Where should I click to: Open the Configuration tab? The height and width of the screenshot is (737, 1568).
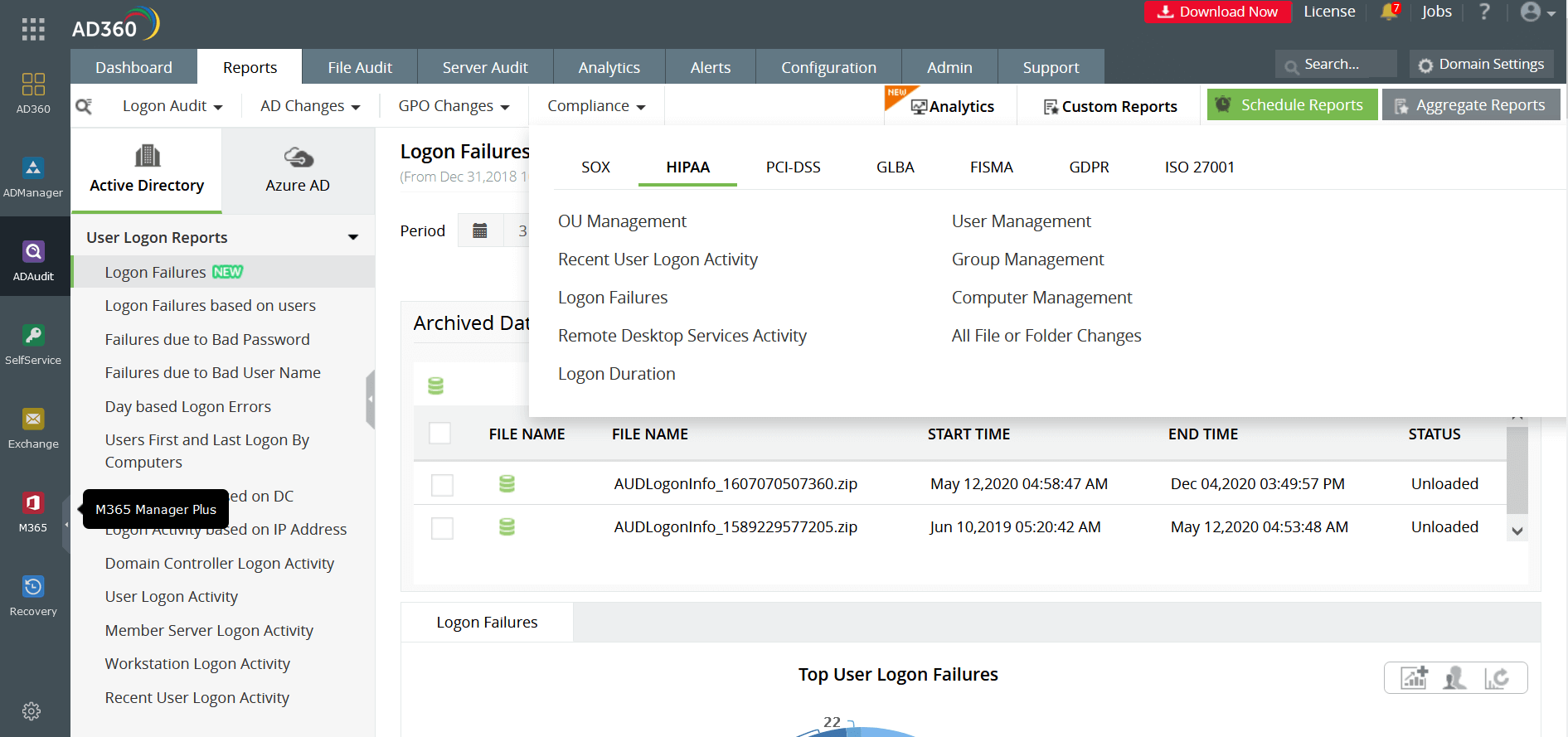pyautogui.click(x=828, y=67)
